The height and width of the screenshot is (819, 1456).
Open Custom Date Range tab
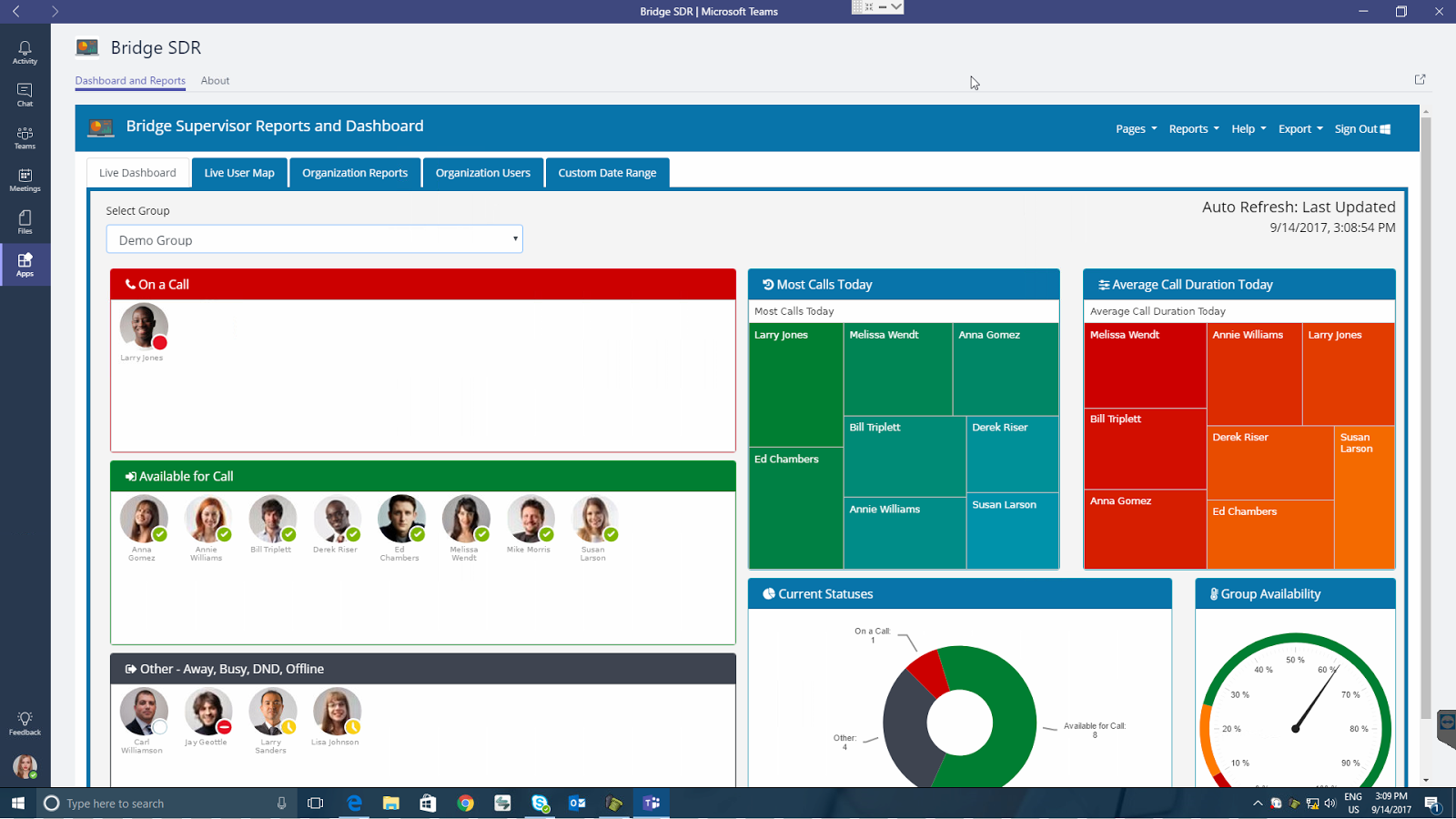click(x=607, y=173)
